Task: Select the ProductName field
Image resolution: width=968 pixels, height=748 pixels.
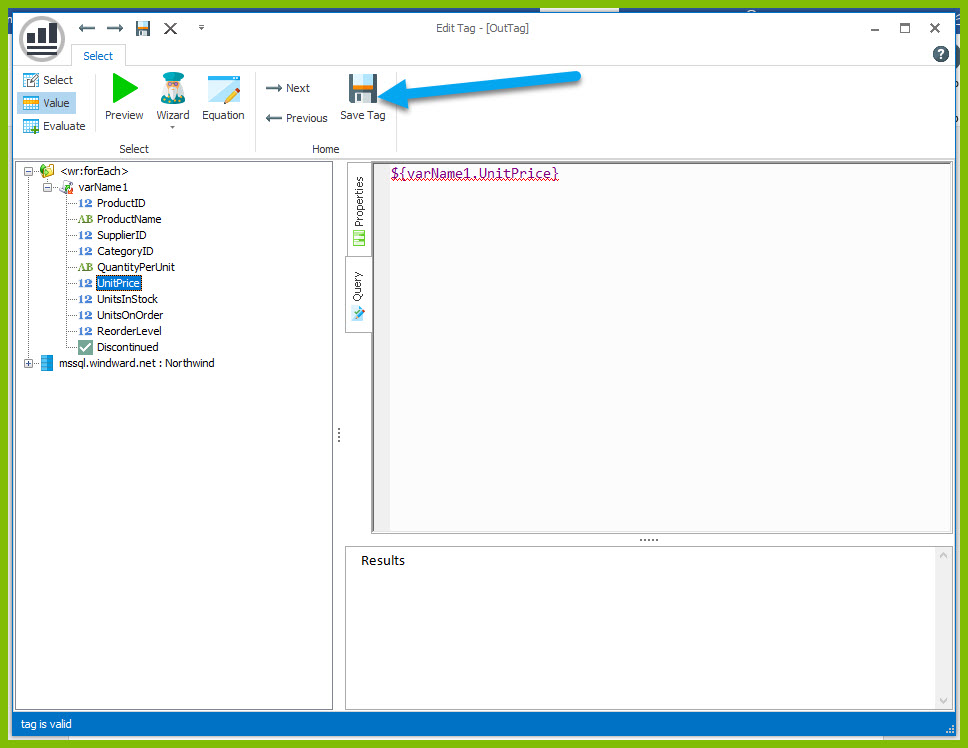Action: (x=129, y=219)
